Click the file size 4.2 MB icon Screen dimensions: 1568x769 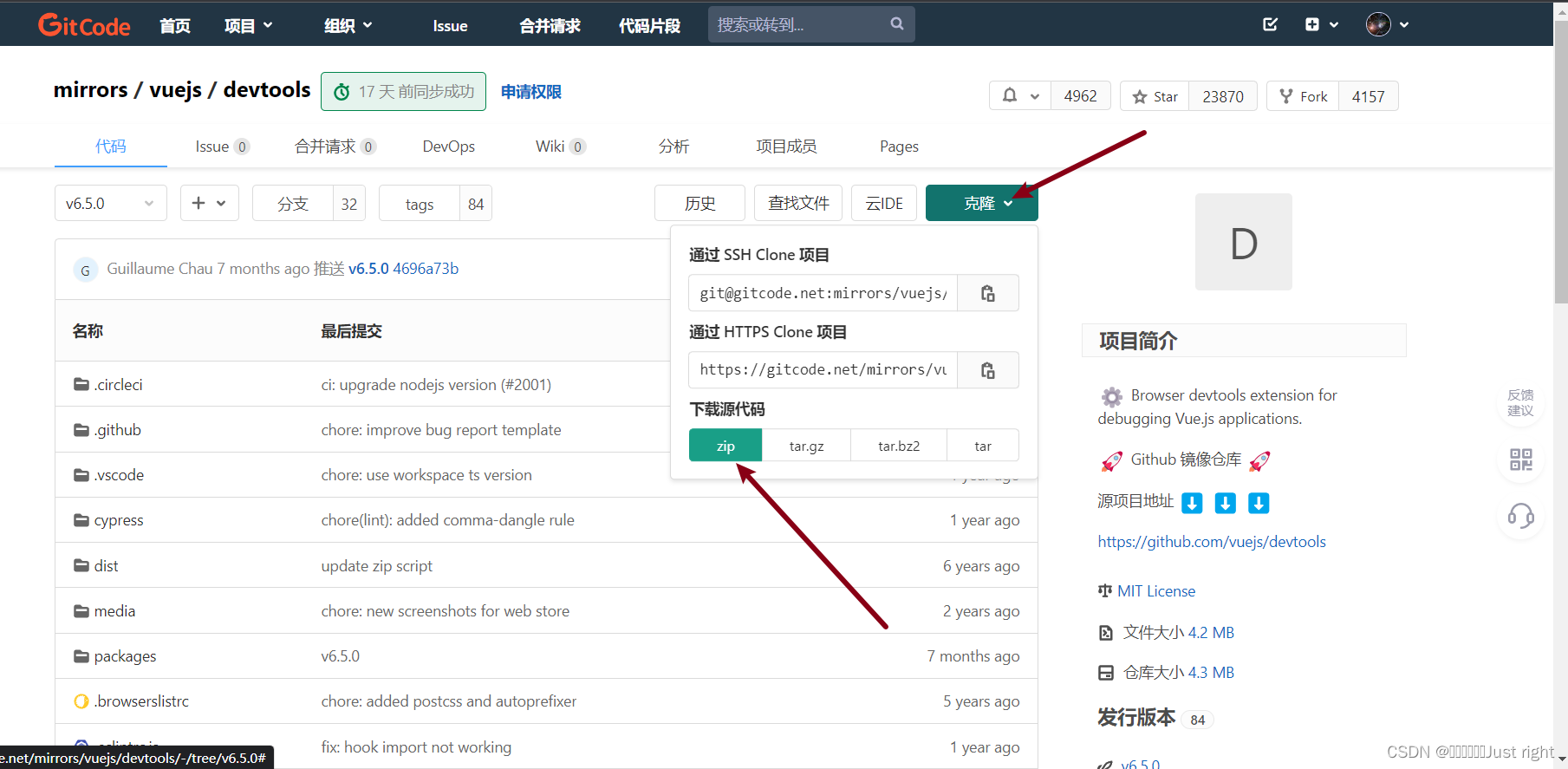(x=1105, y=633)
